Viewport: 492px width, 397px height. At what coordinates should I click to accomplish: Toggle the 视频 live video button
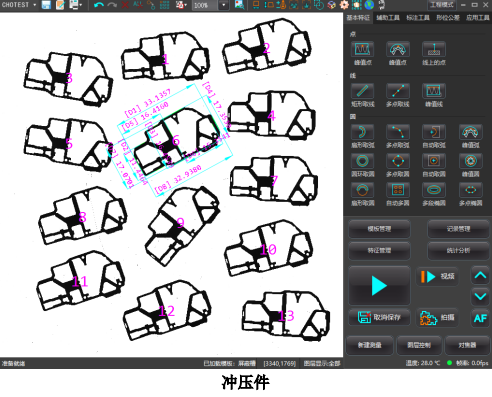tap(437, 276)
